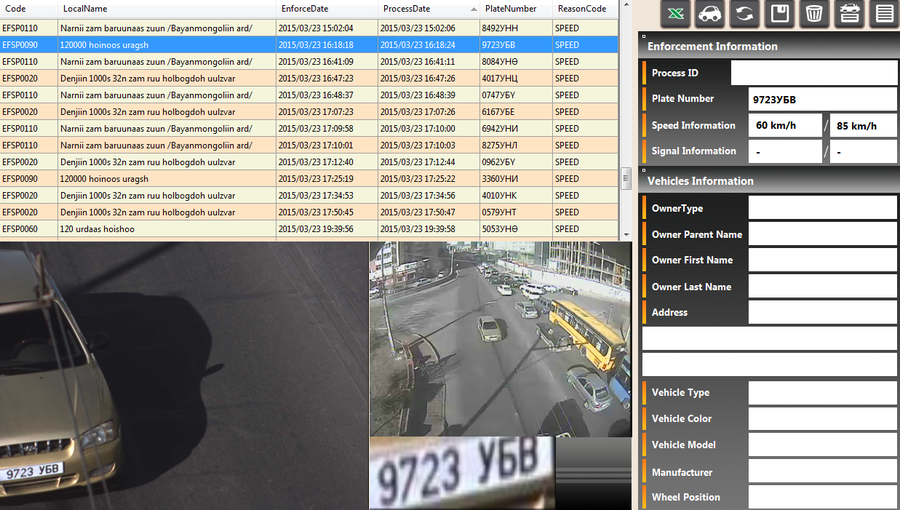Image resolution: width=900 pixels, height=510 pixels.
Task: Click the Owner Parent Name field
Action: (822, 234)
